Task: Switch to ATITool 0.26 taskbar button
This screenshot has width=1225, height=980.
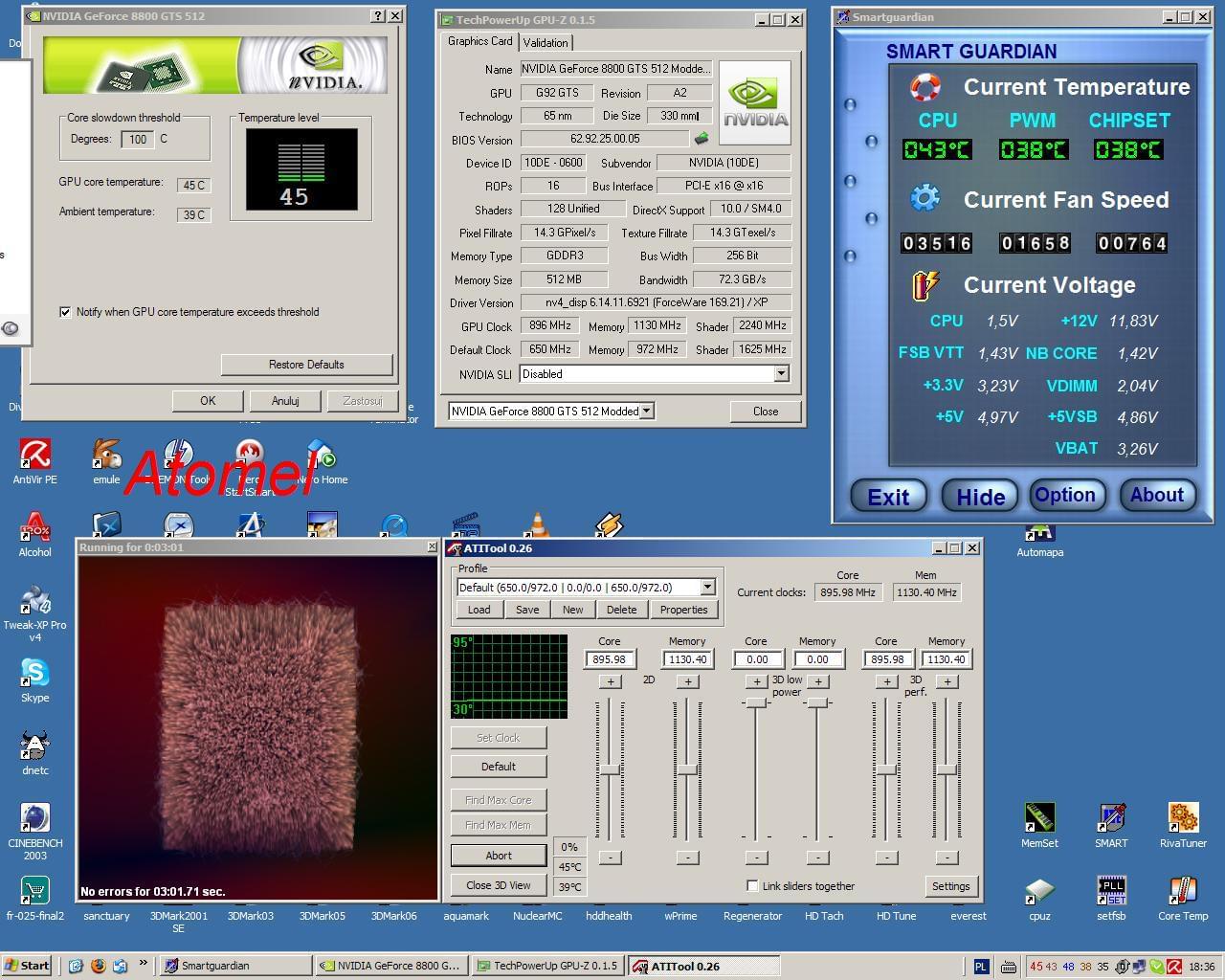Action: 703,967
